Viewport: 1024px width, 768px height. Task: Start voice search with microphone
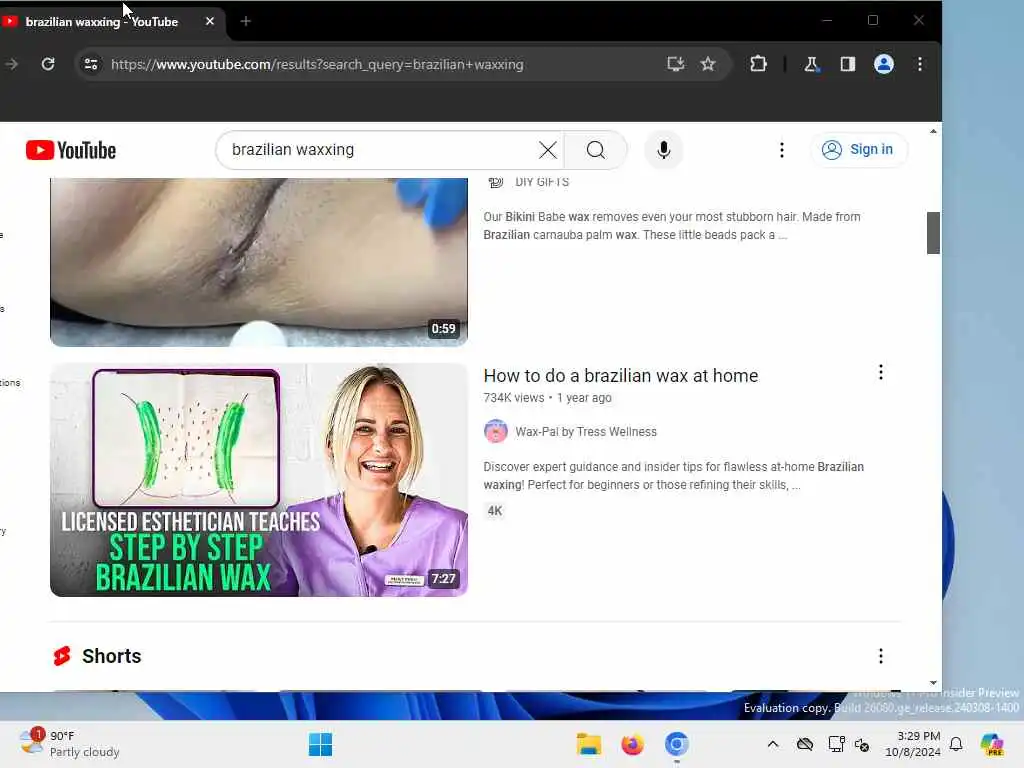(664, 150)
